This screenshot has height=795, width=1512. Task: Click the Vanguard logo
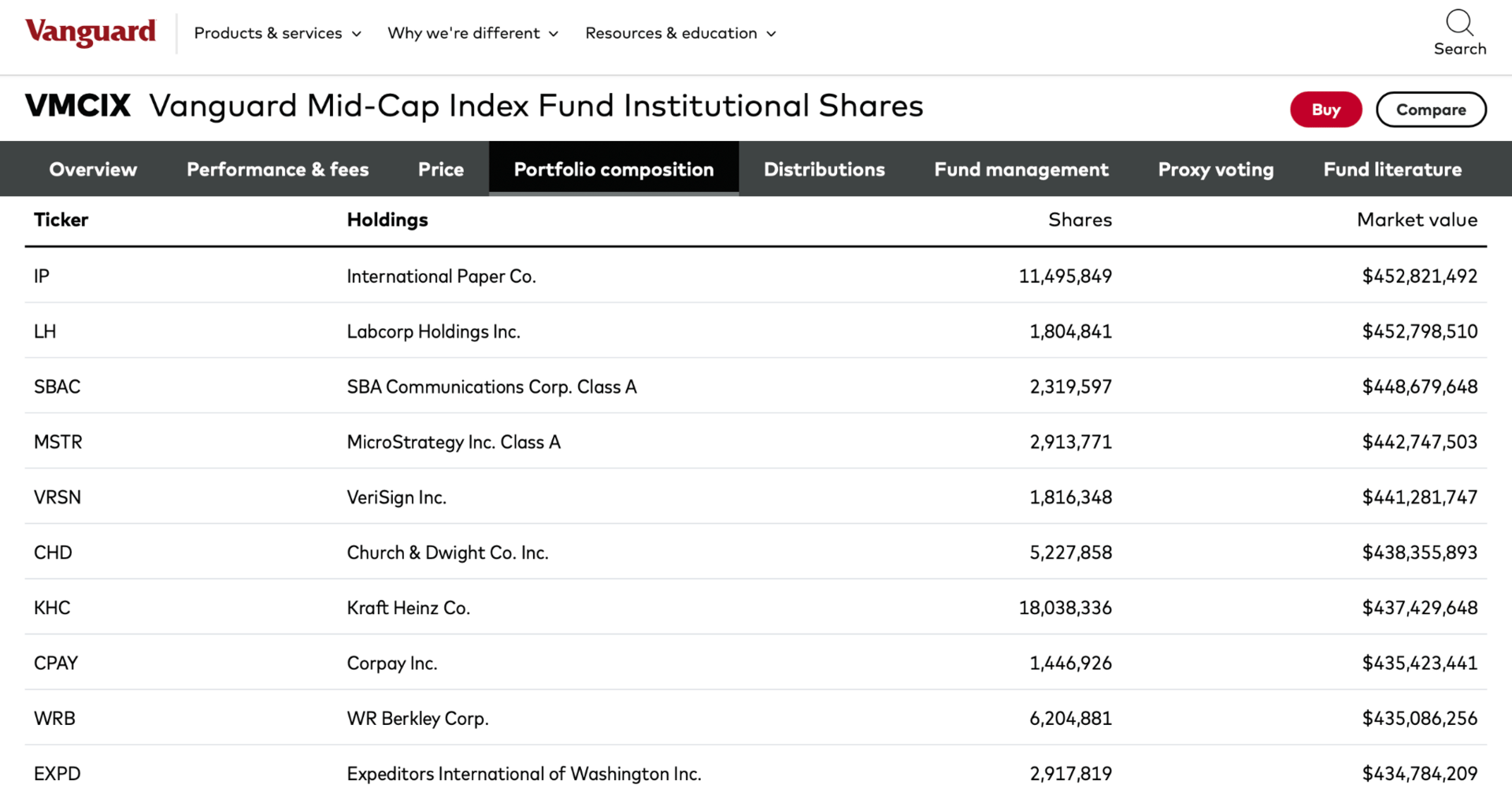pyautogui.click(x=91, y=32)
